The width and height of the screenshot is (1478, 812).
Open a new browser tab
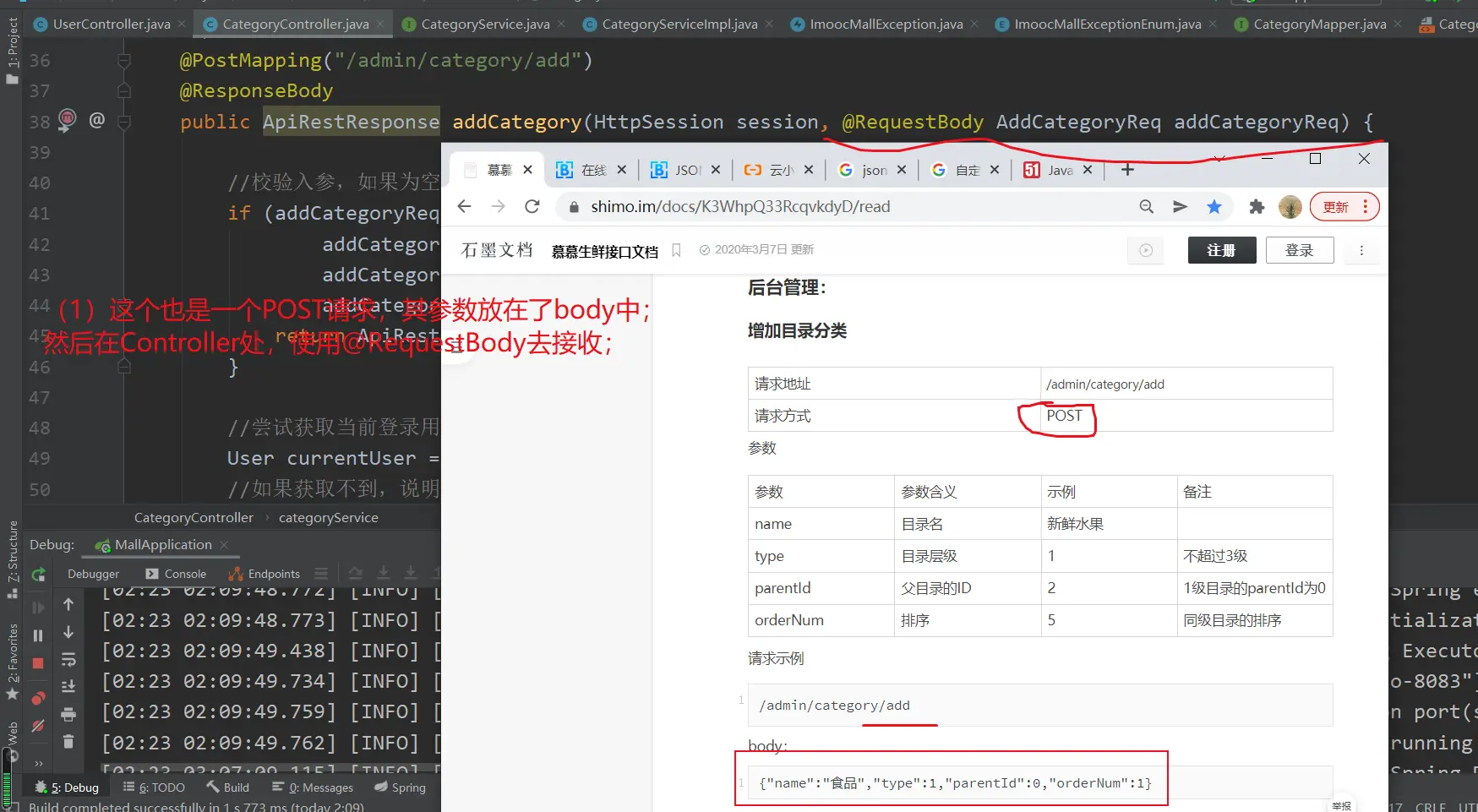tap(1127, 170)
